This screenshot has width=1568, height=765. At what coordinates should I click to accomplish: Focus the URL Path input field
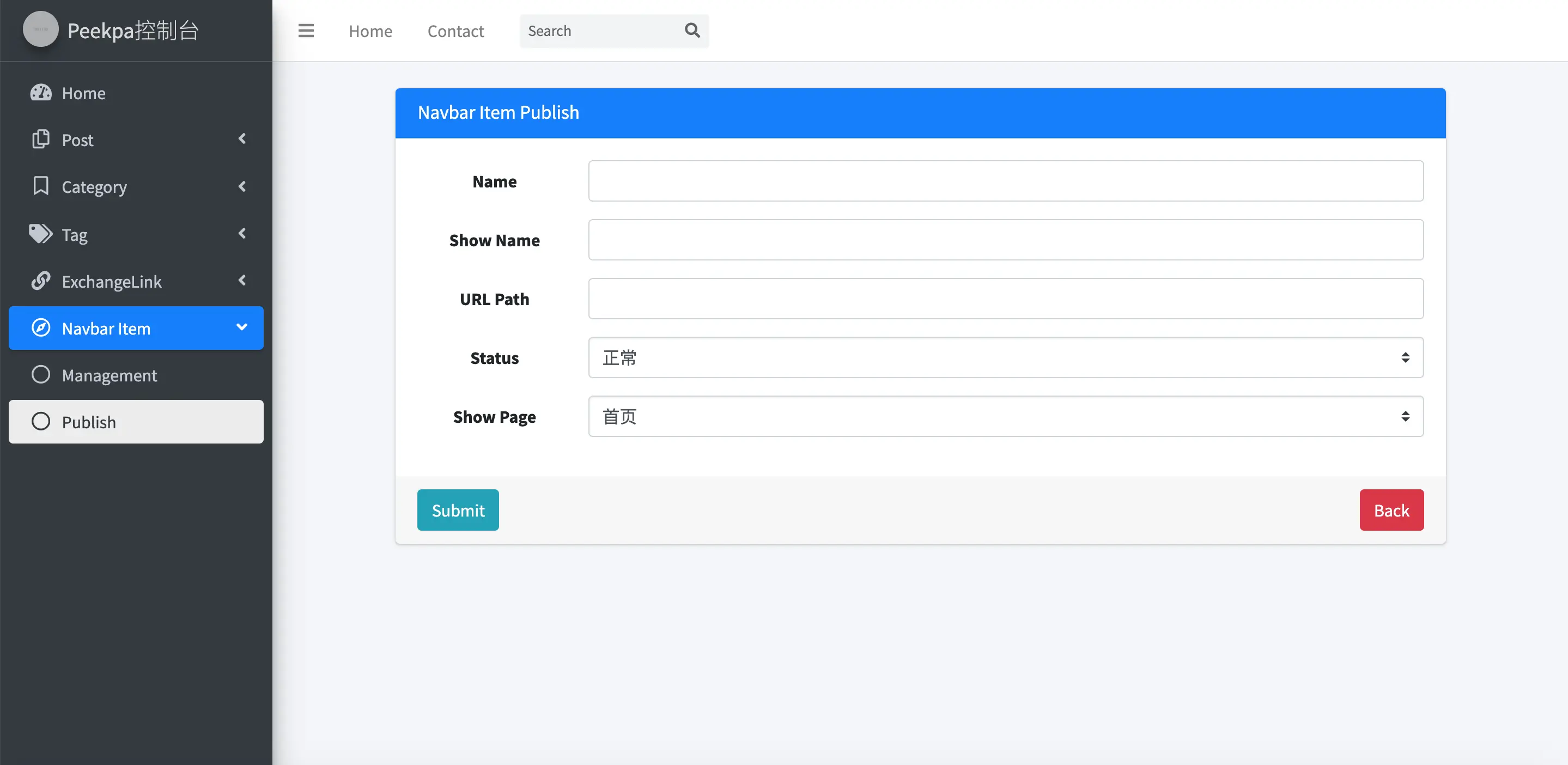point(1005,298)
